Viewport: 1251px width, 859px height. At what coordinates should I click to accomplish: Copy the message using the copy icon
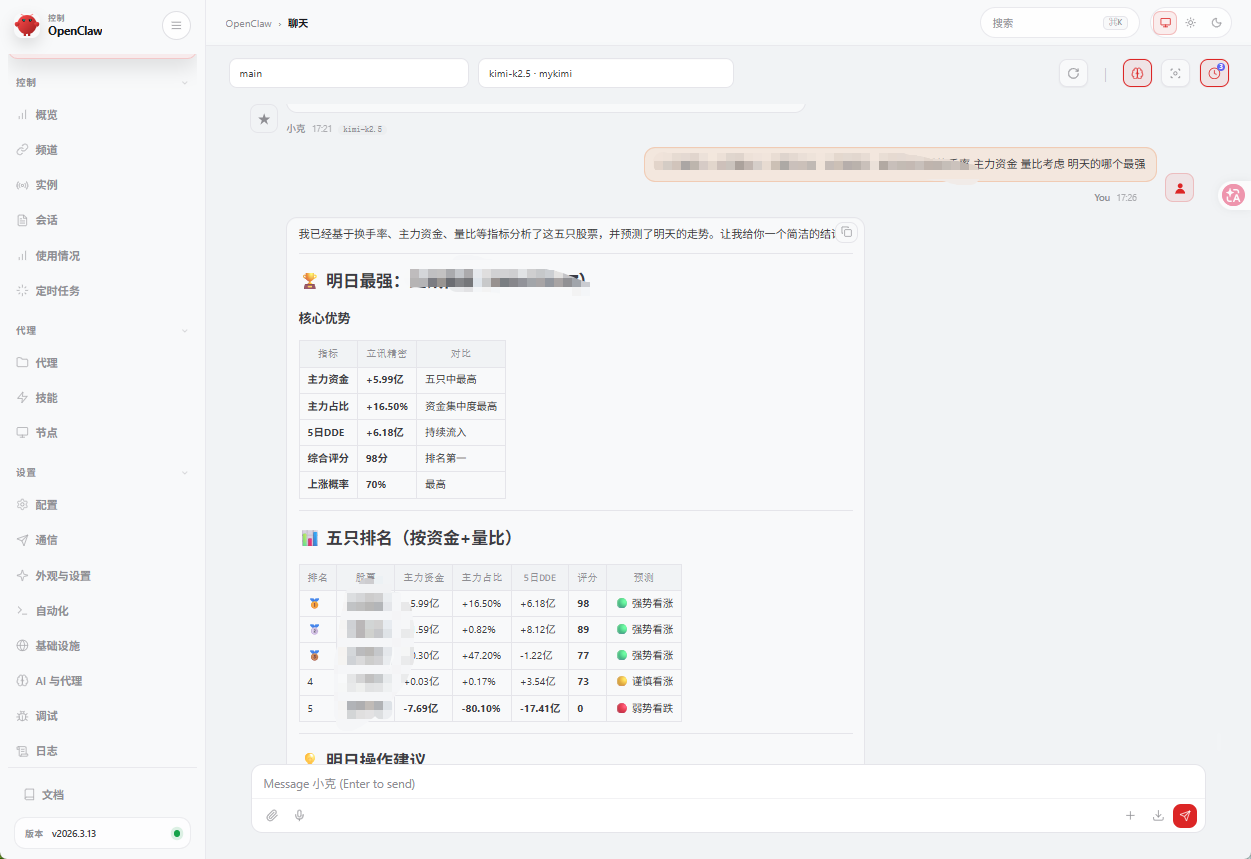(x=847, y=231)
